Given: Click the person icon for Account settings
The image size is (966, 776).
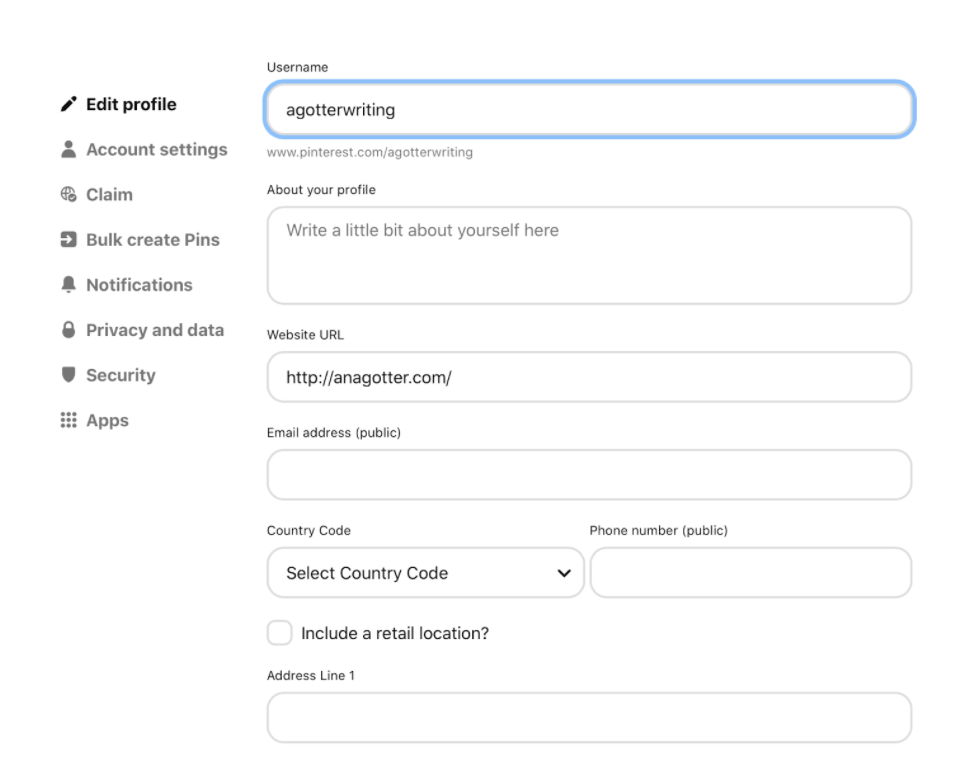Looking at the screenshot, I should click(x=68, y=149).
